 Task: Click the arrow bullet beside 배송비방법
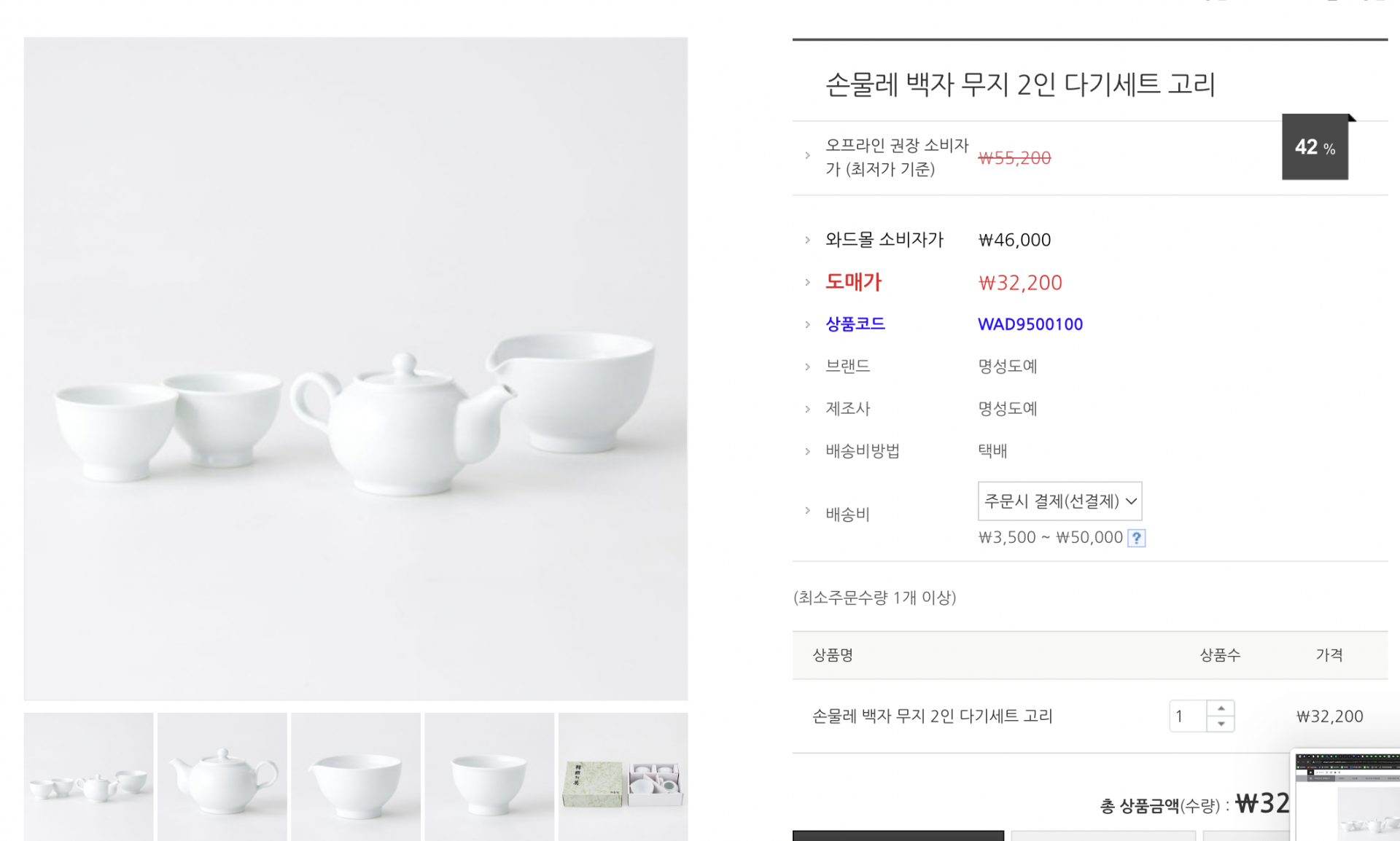click(807, 452)
